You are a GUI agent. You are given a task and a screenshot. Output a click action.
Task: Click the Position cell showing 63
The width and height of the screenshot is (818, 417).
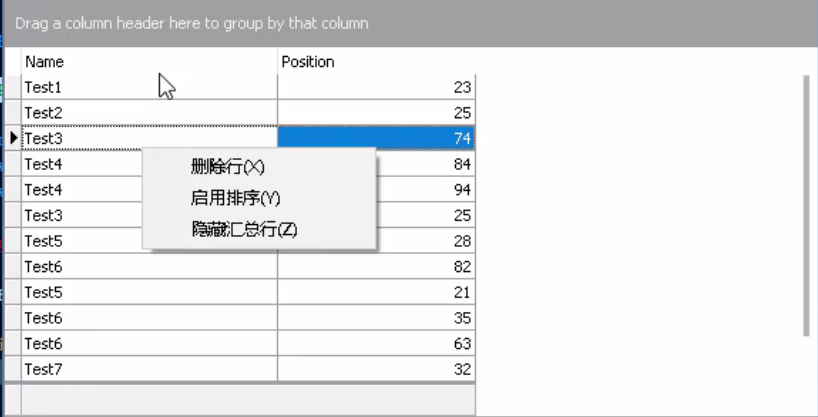(376, 344)
